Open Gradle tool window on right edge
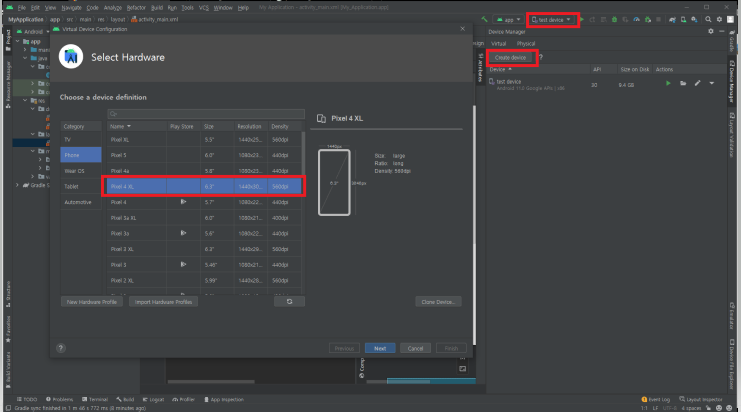 732,42
